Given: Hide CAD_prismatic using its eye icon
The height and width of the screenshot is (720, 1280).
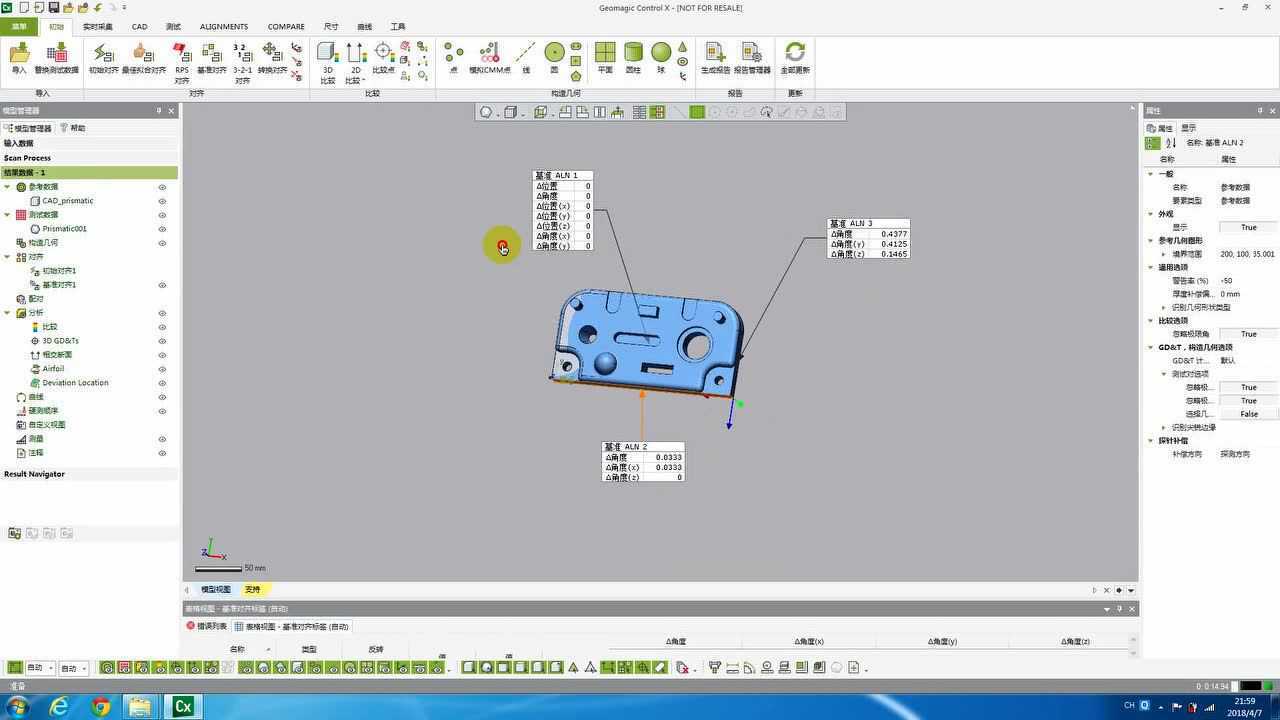Looking at the screenshot, I should [162, 201].
